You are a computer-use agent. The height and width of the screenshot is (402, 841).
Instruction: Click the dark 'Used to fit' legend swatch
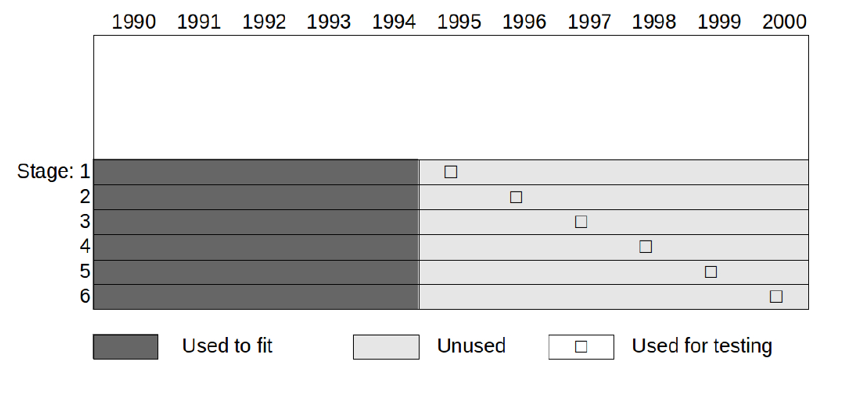125,347
